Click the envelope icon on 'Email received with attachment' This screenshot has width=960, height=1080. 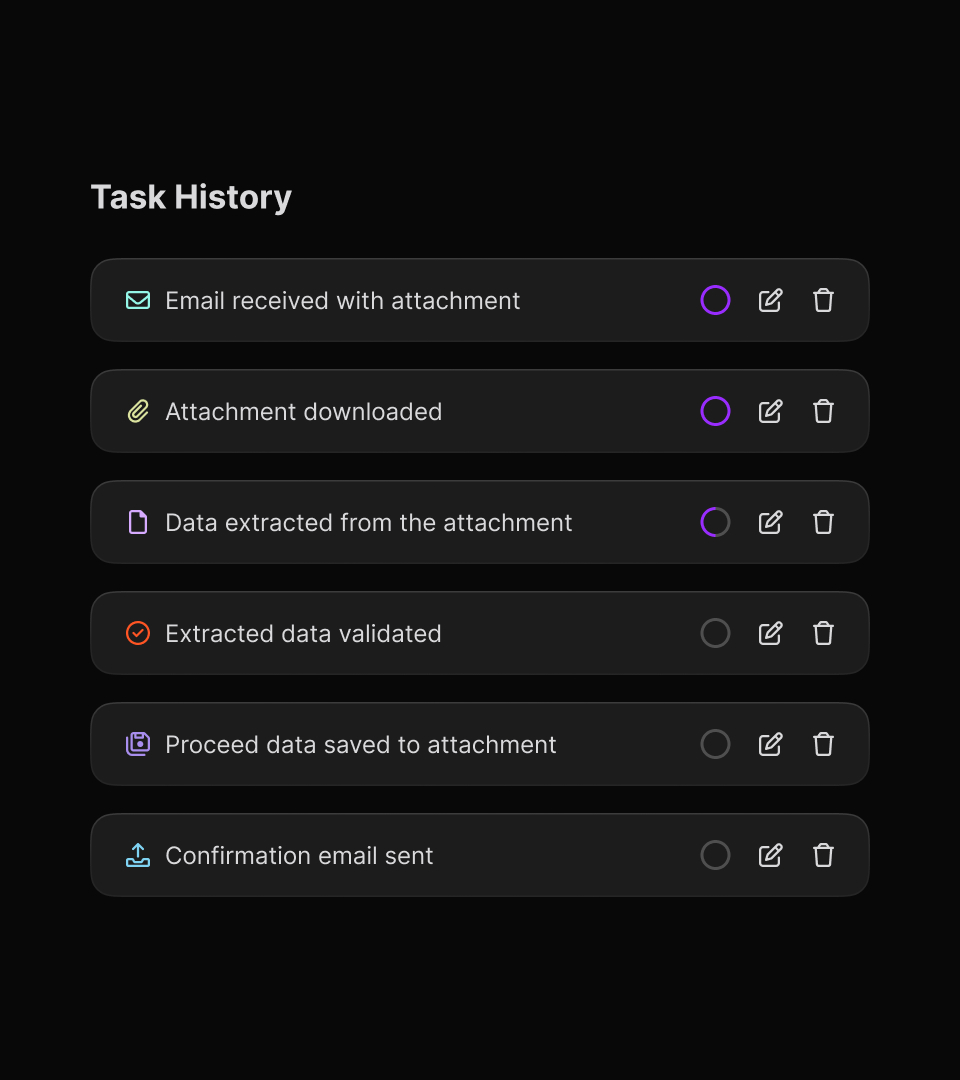[137, 300]
